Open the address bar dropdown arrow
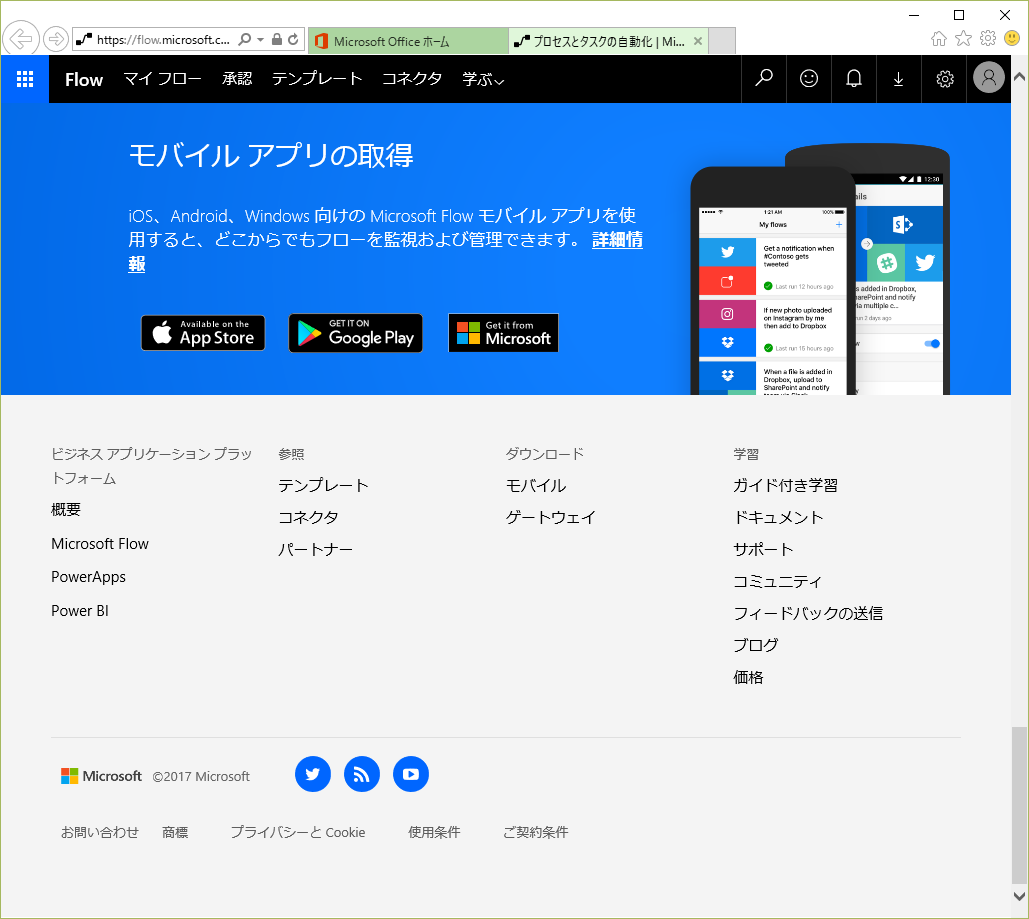The image size is (1029, 919). pyautogui.click(x=261, y=39)
